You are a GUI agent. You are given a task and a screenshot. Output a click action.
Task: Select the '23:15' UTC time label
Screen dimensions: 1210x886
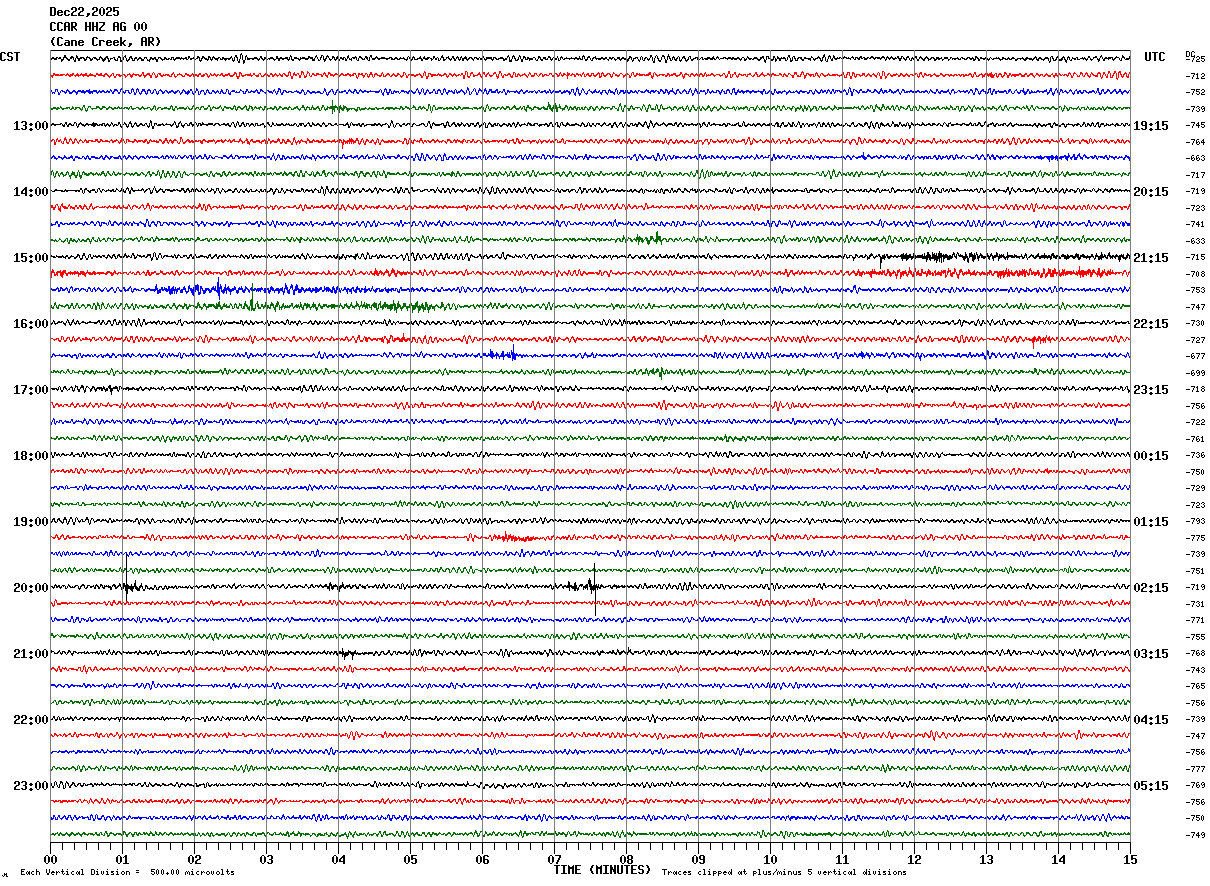click(1151, 390)
